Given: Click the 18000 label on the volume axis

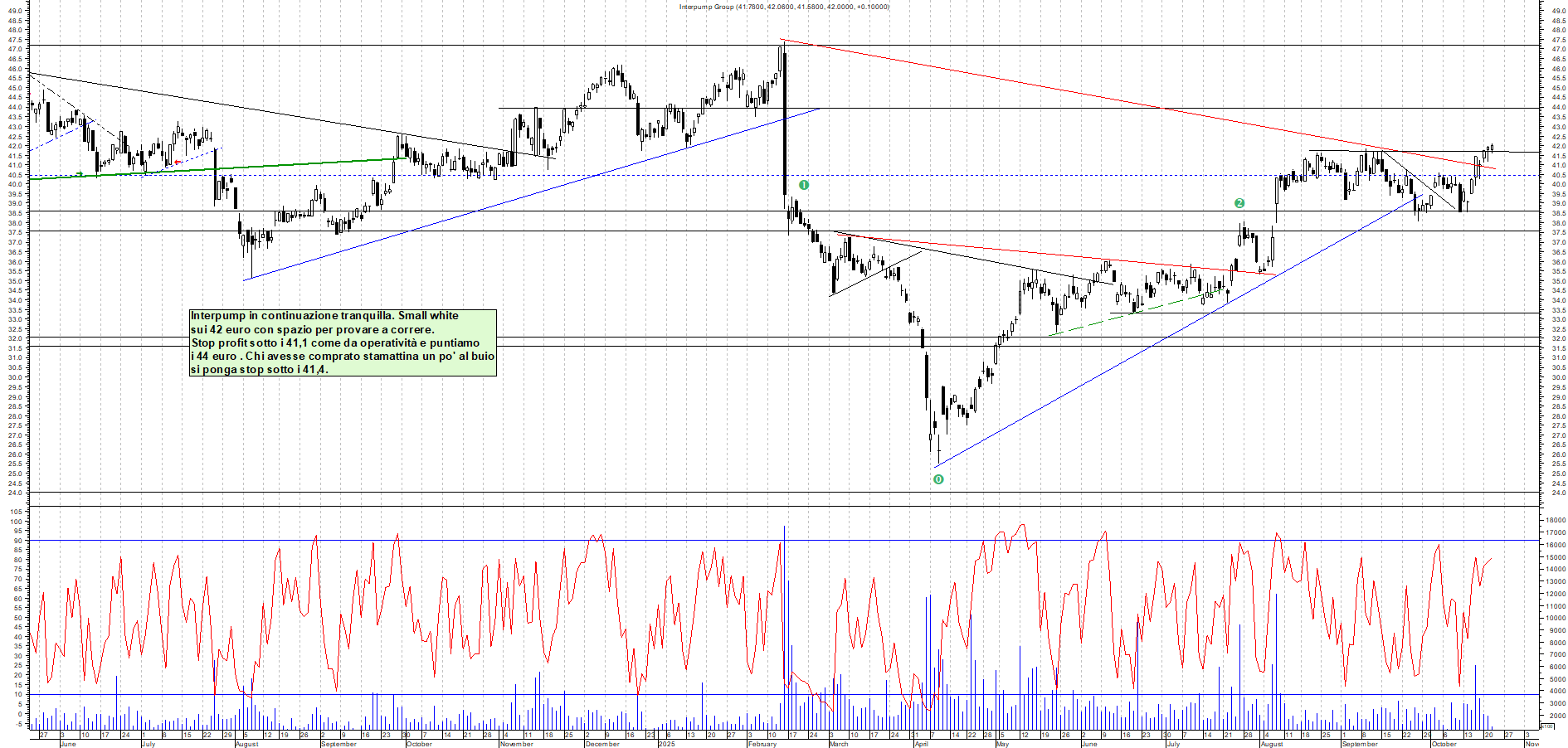Looking at the screenshot, I should tap(1555, 521).
